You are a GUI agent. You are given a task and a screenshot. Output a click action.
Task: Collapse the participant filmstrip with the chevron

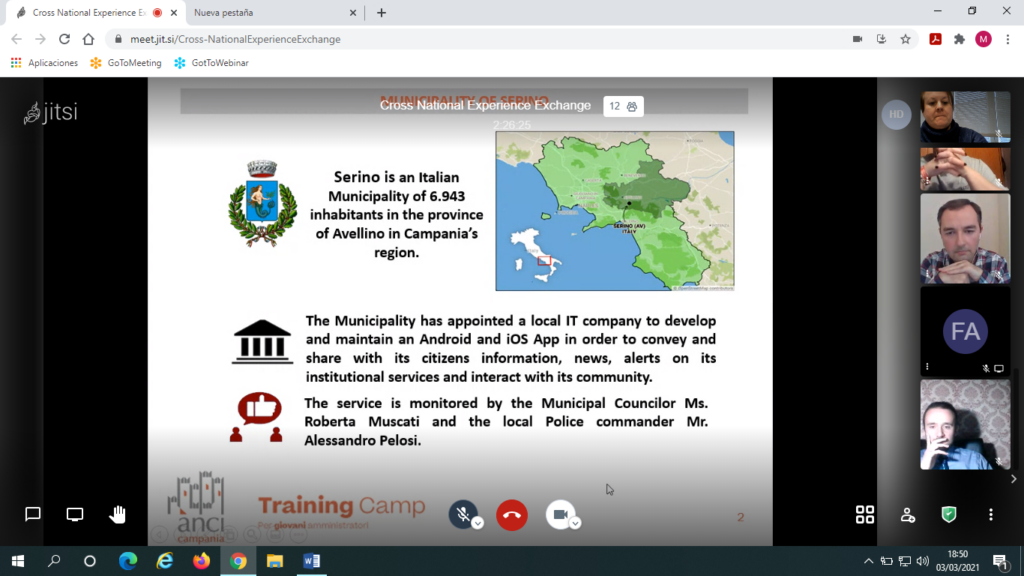(x=1014, y=479)
